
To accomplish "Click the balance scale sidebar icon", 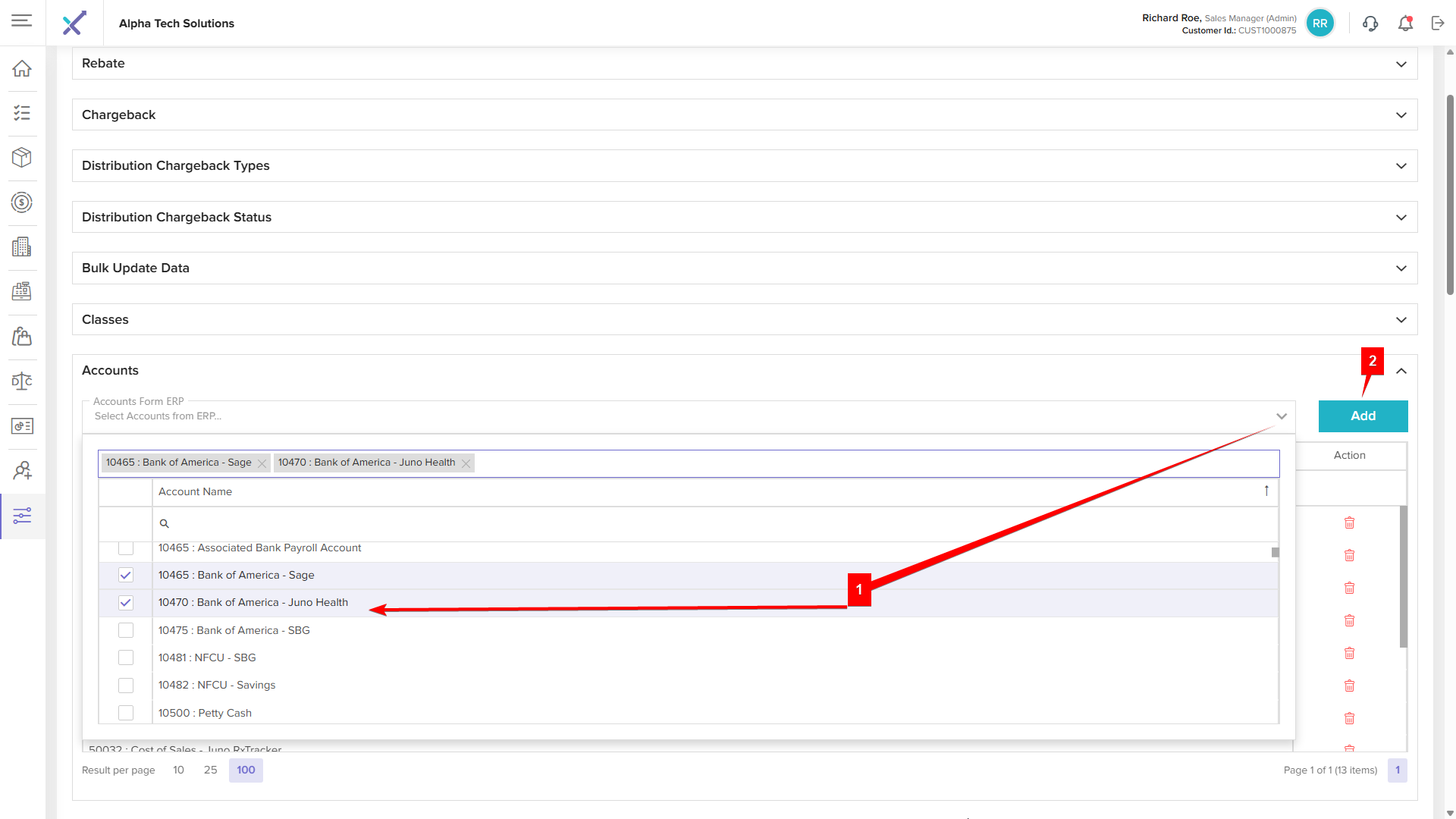I will 22,381.
